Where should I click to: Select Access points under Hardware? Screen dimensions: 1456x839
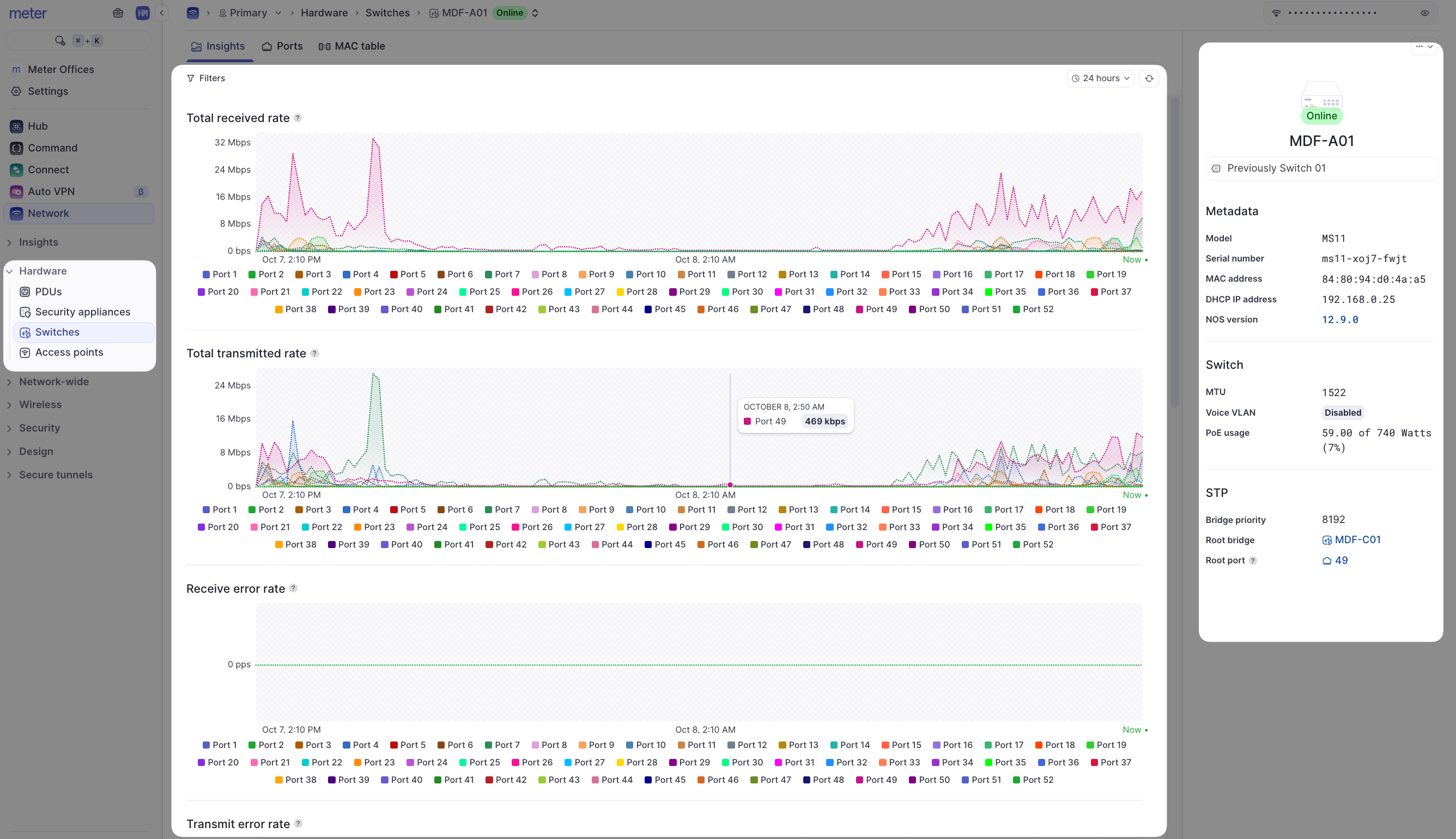(x=69, y=352)
